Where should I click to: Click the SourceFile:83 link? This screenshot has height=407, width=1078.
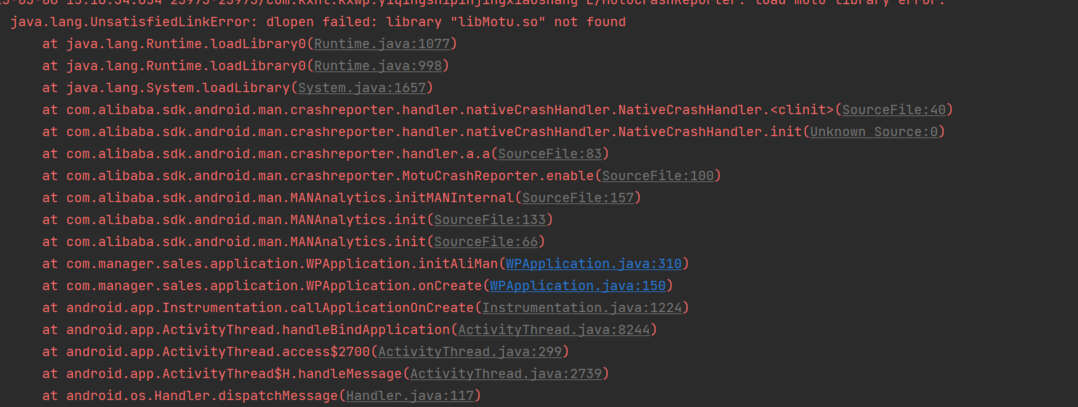tap(550, 154)
